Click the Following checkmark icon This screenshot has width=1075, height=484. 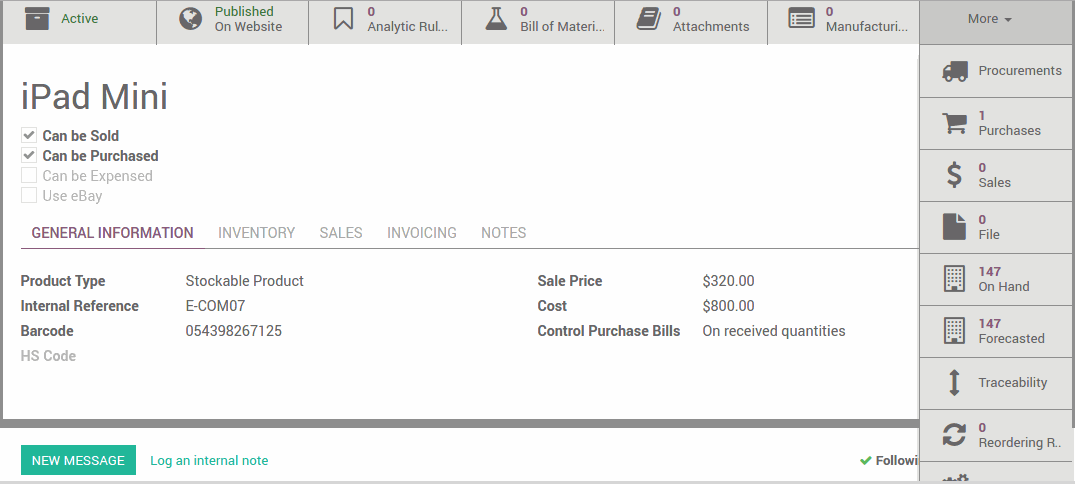pos(865,461)
